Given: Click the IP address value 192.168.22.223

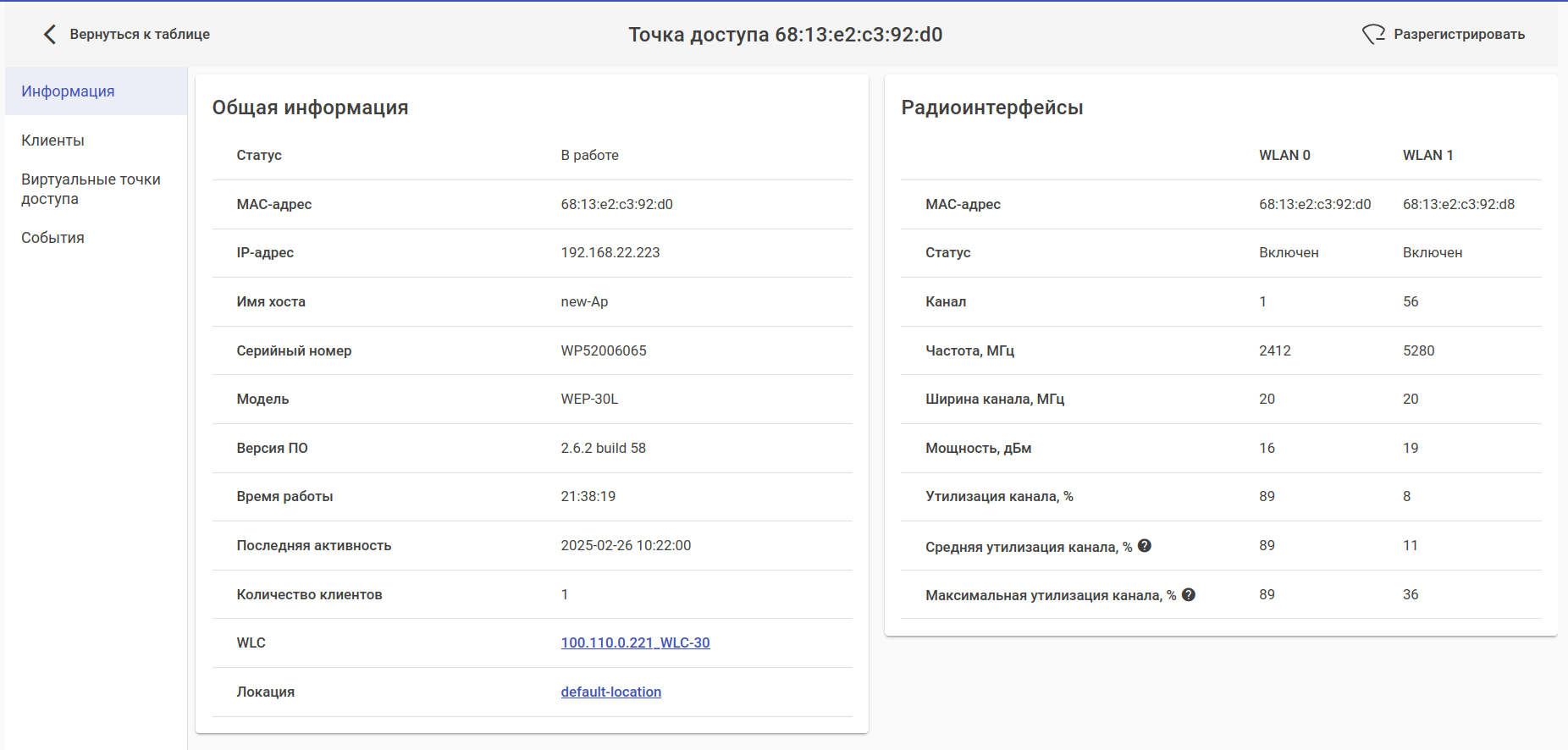Looking at the screenshot, I should (x=610, y=253).
